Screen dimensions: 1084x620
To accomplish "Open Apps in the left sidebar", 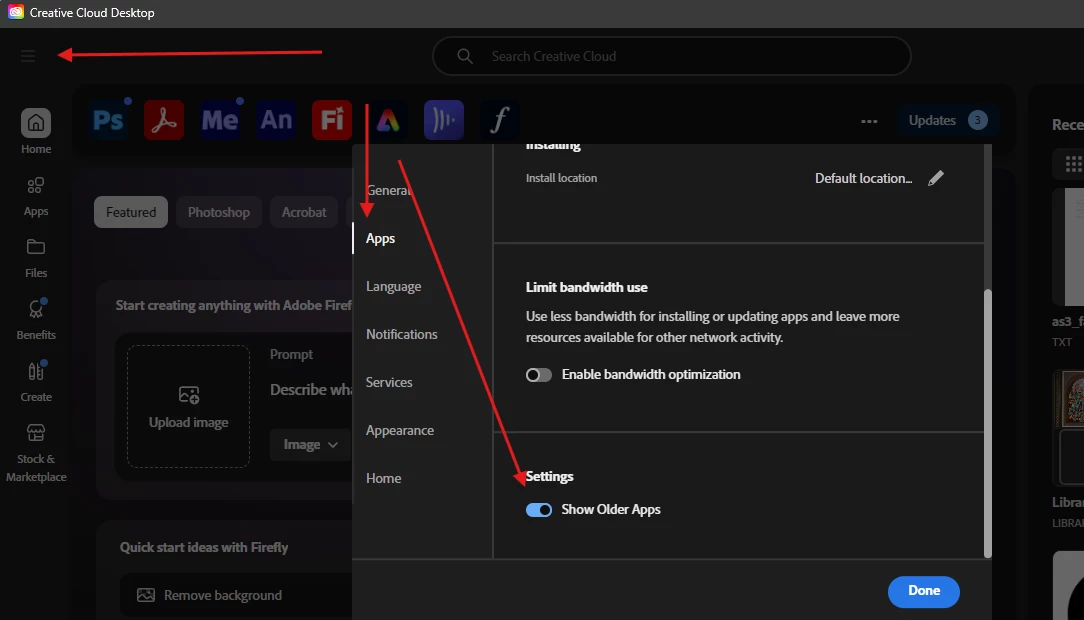I will [x=36, y=196].
